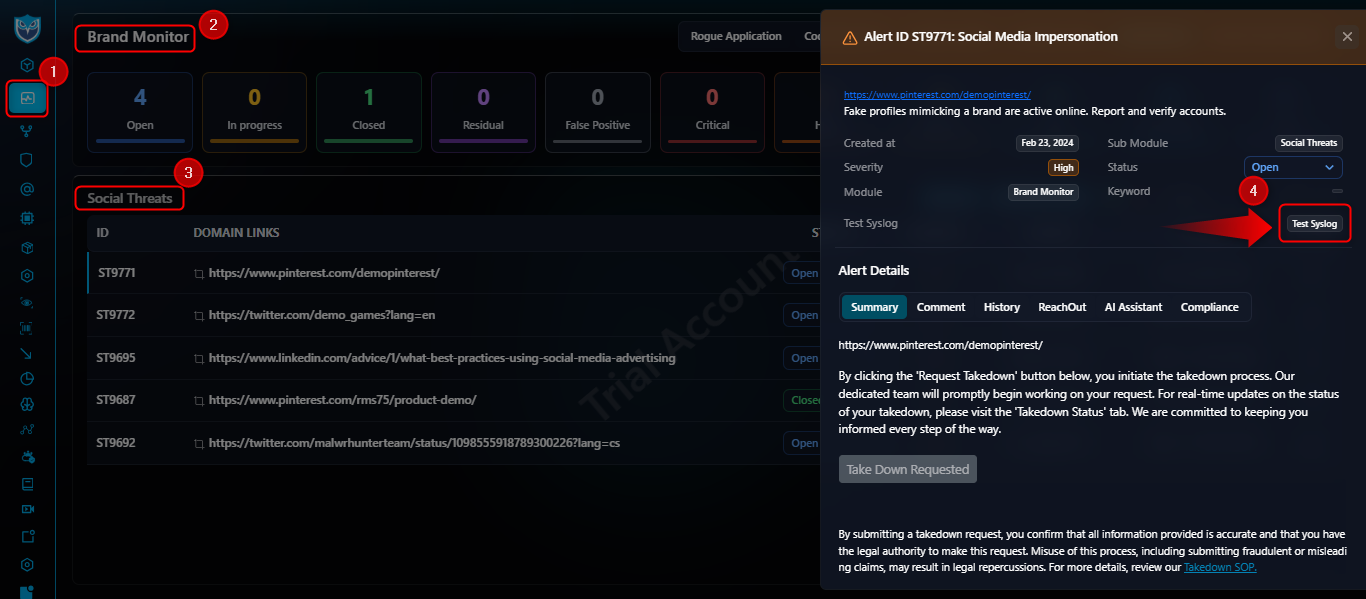Click the pinterest rms75/product-demo URL
The width and height of the screenshot is (1366, 599).
click(x=342, y=400)
